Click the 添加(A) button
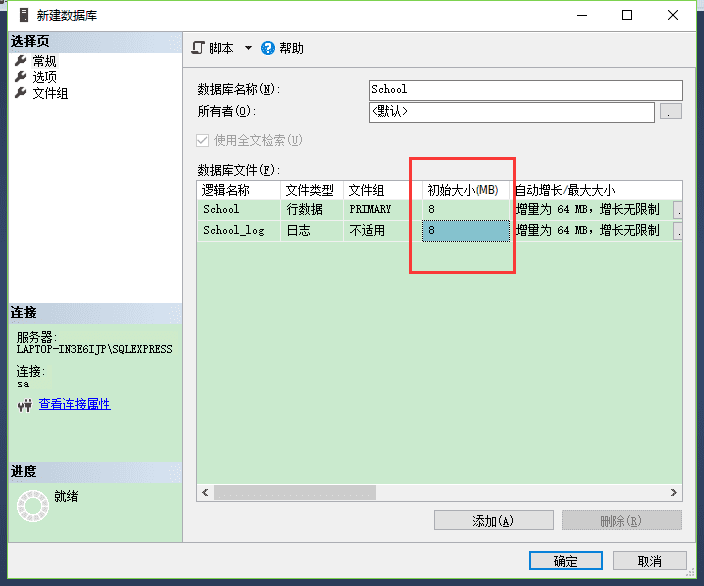 pos(493,520)
